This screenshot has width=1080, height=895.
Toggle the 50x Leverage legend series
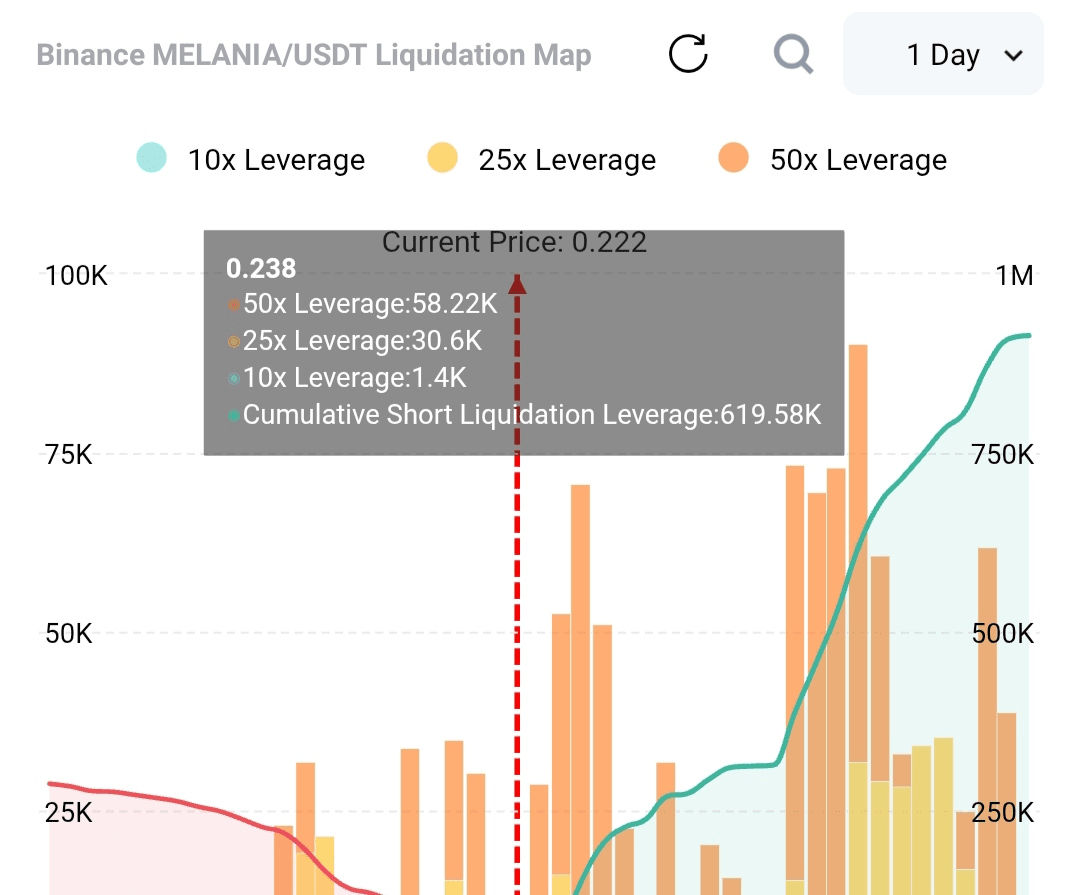tap(858, 160)
